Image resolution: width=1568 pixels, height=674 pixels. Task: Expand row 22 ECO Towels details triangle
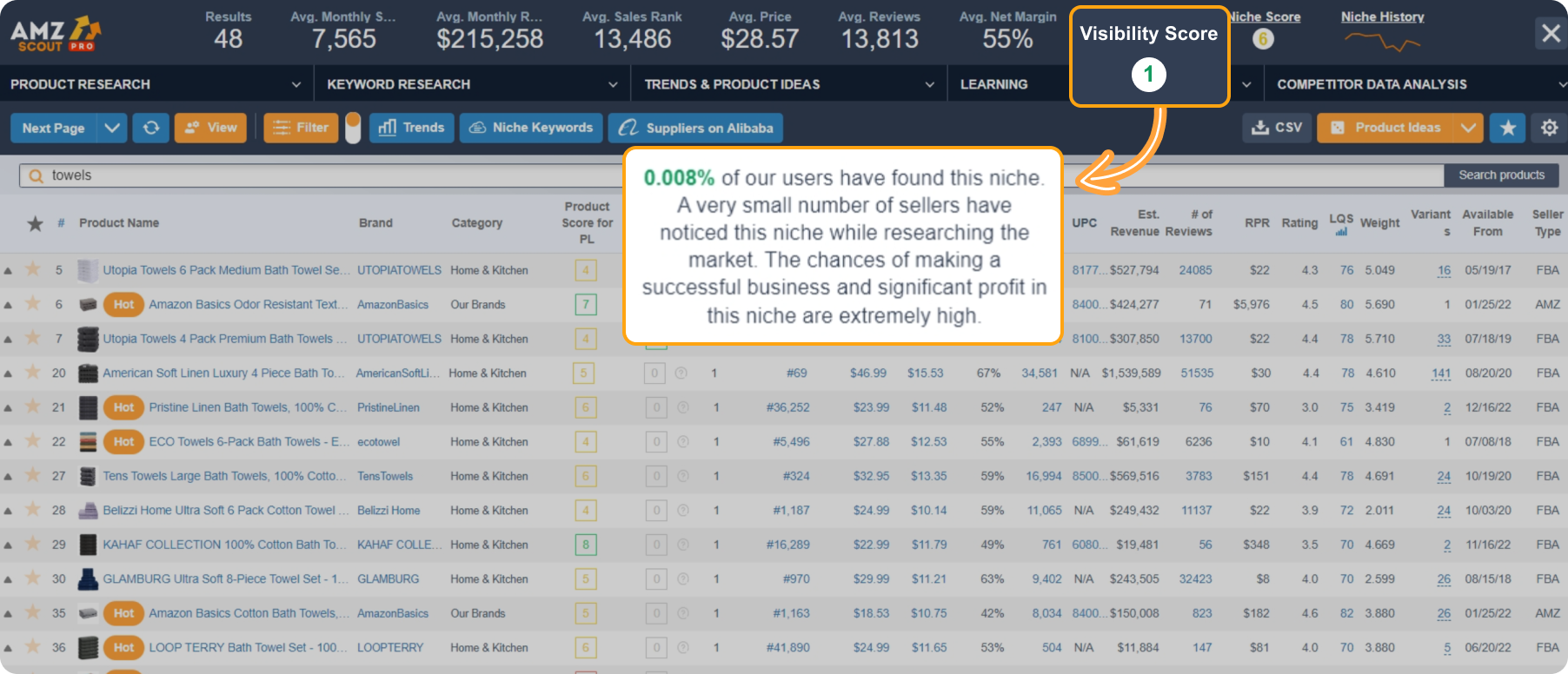8,443
